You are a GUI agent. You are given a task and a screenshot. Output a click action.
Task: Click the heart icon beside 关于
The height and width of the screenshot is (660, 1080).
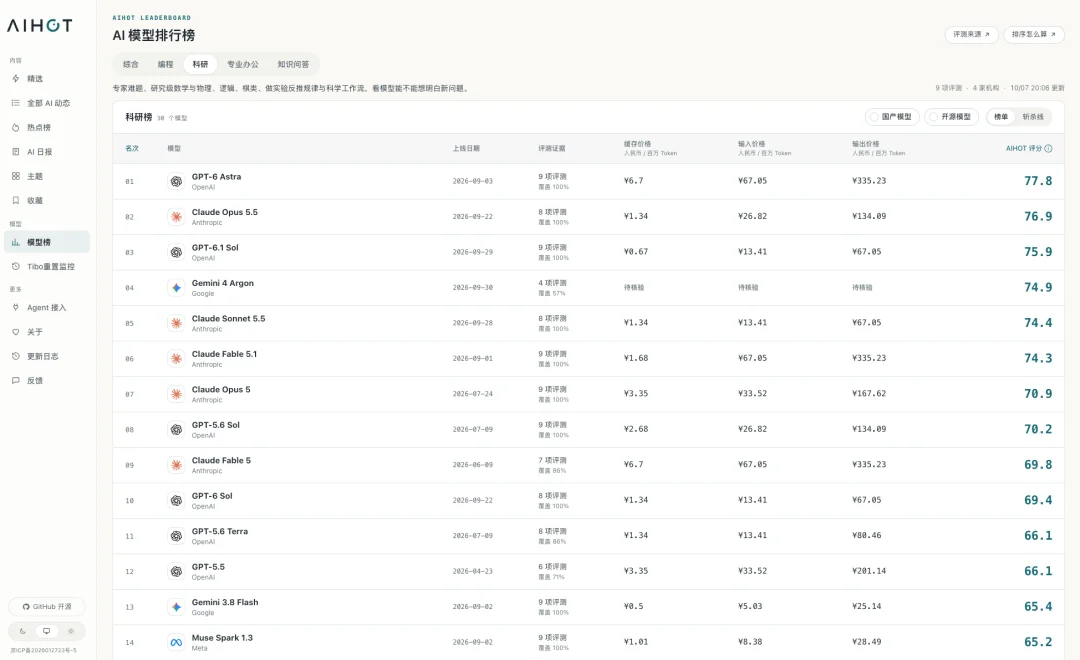tap(16, 332)
